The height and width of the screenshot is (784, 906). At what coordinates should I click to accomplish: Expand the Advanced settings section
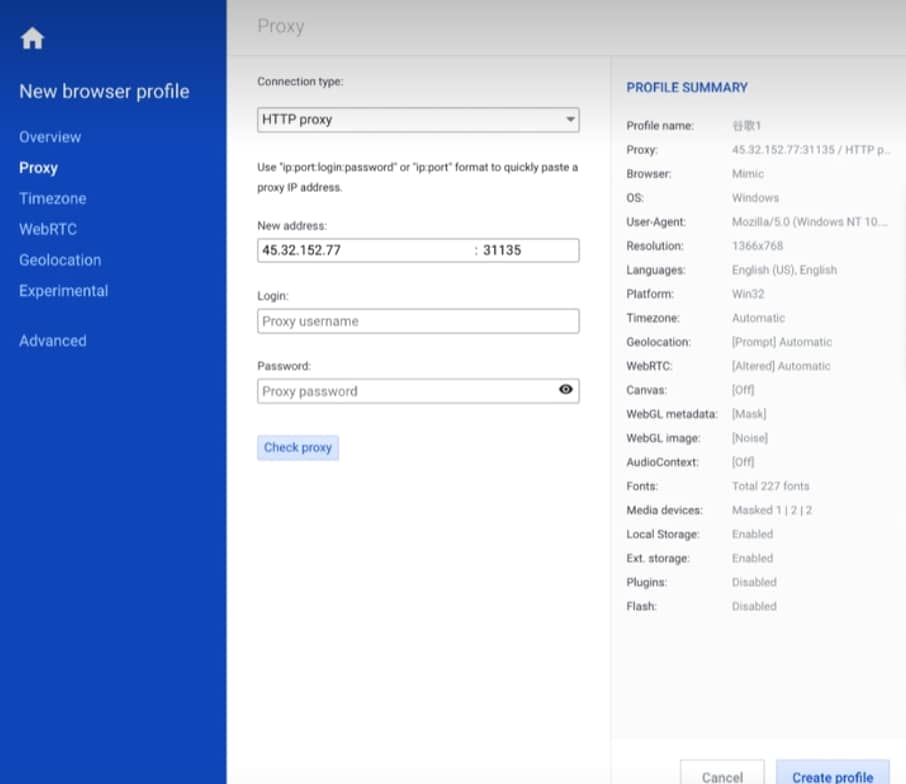coord(53,340)
